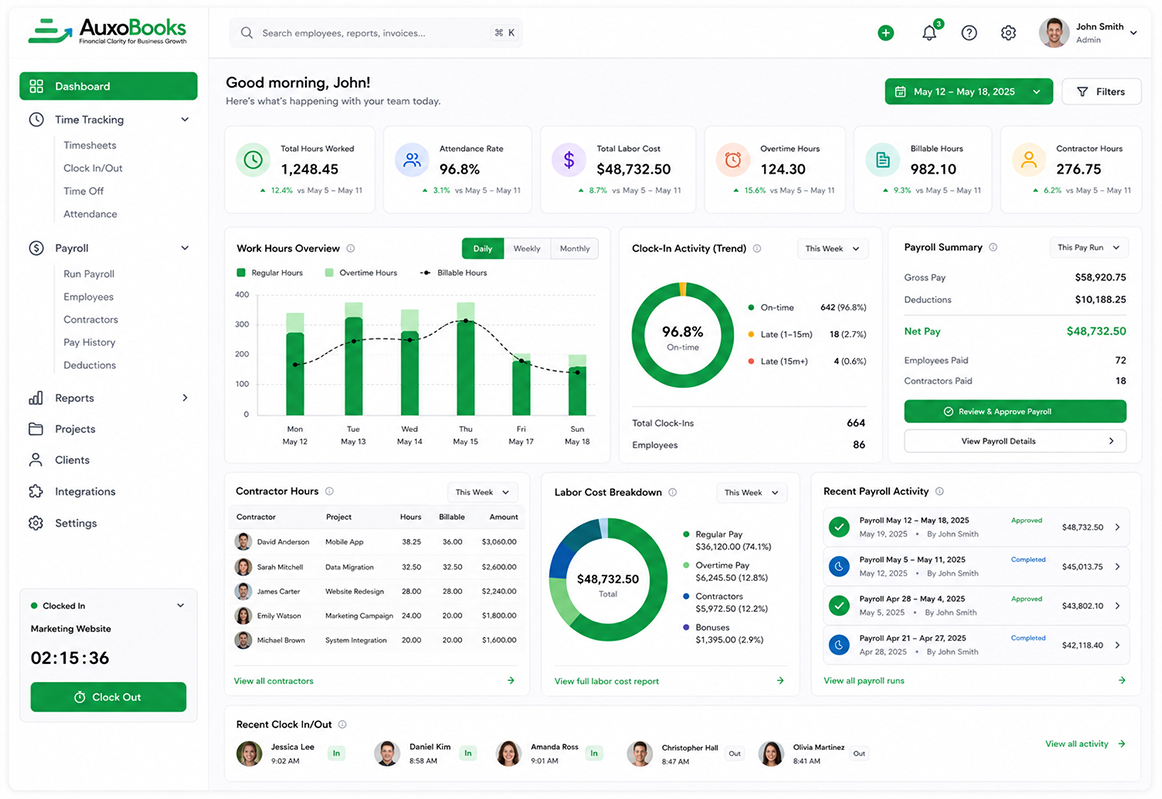Click the info icon beside Contractor Hours title
Viewport: 1162px width, 799px height.
[x=329, y=491]
